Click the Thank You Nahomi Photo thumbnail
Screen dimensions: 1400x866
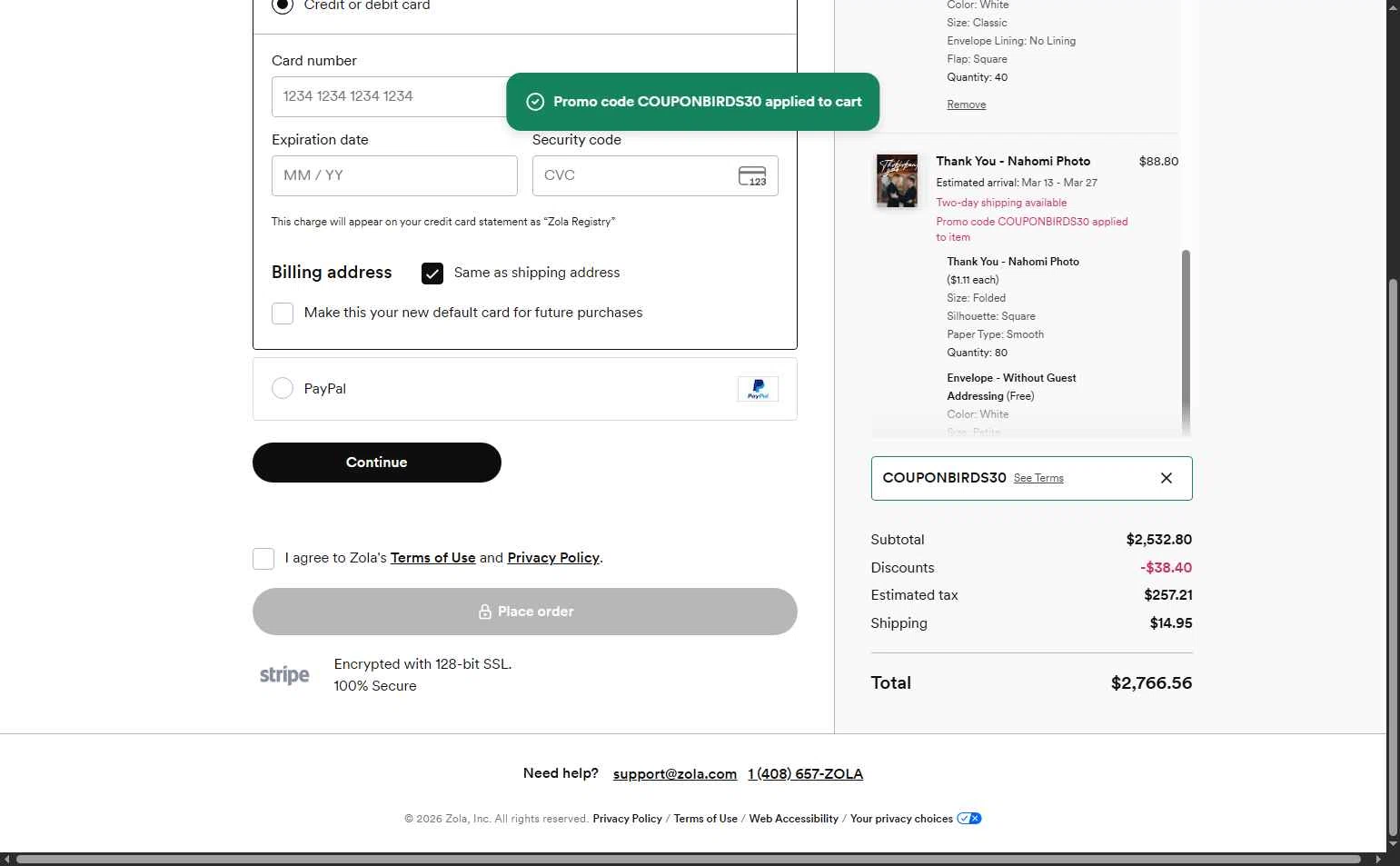point(897,180)
